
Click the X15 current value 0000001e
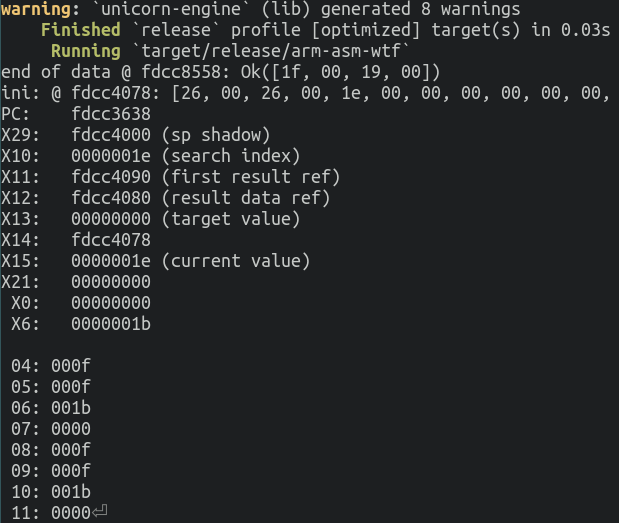tap(111, 261)
